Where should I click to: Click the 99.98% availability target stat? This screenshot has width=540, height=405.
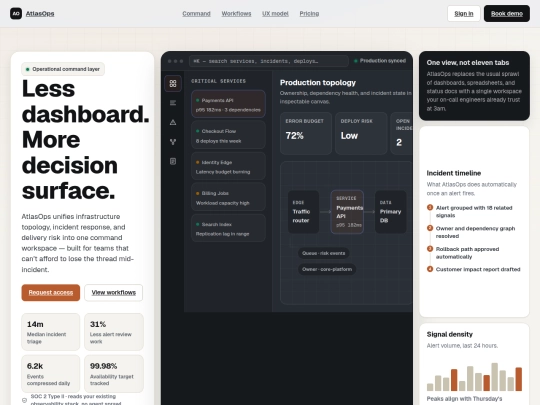coord(114,374)
